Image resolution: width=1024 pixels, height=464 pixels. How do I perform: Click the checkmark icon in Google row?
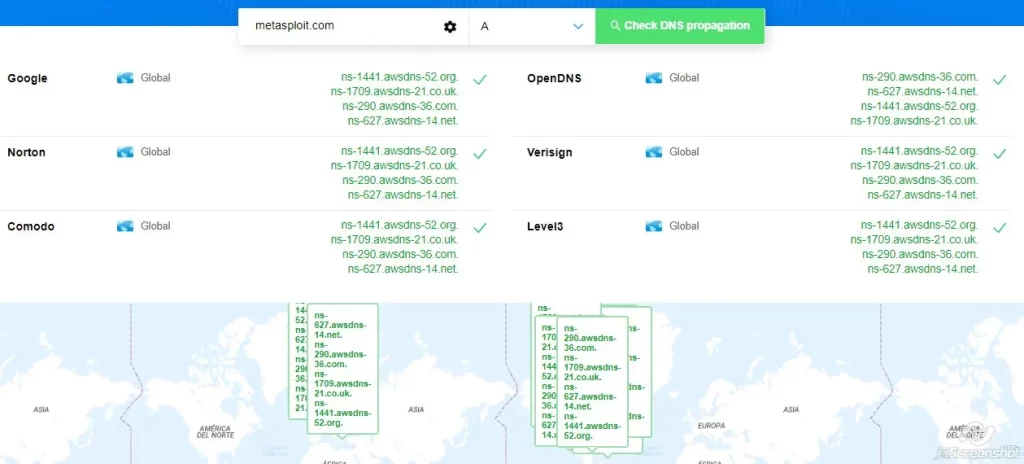coord(480,80)
